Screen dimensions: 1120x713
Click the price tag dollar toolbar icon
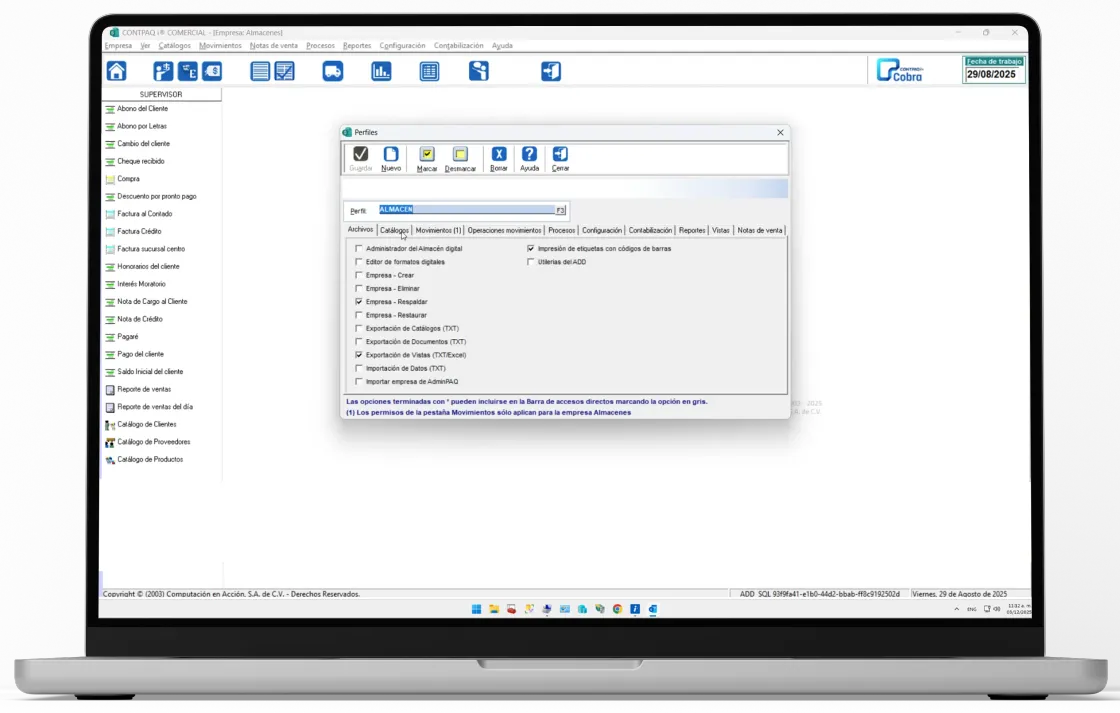[x=212, y=71]
